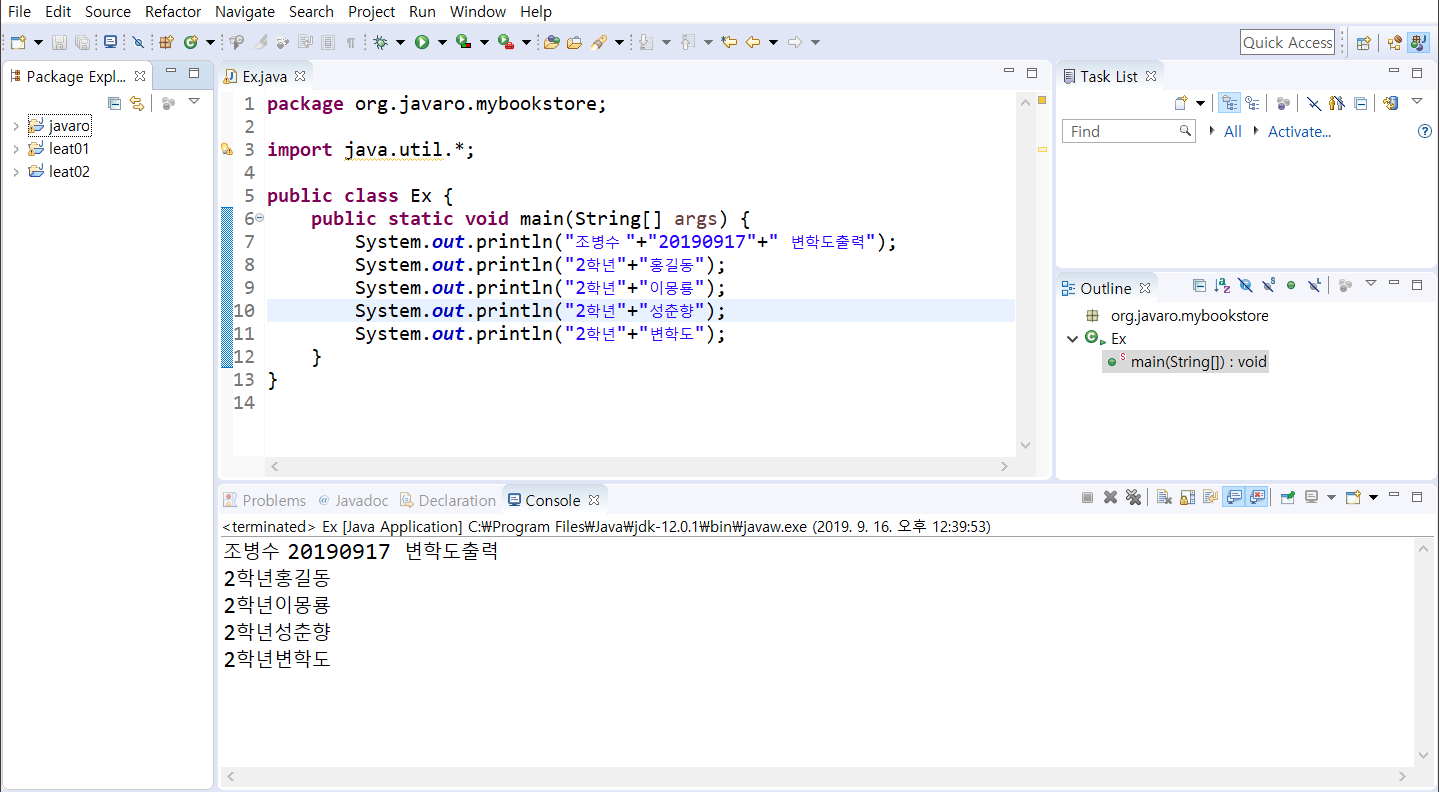Click the Save All toolbar icon
The image size is (1440, 792).
(x=82, y=42)
